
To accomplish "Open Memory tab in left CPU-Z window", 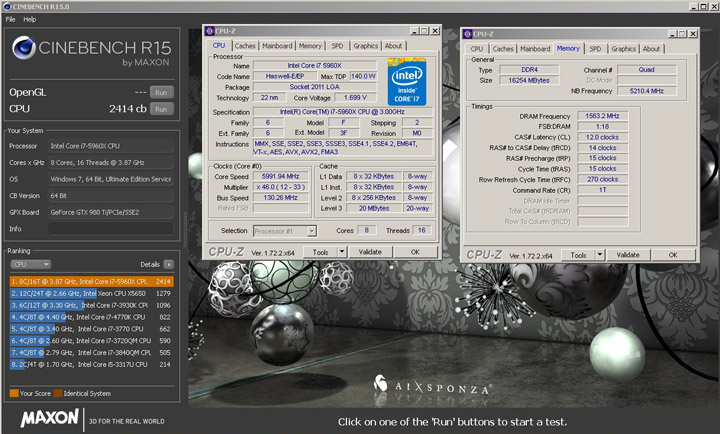I will tap(310, 46).
